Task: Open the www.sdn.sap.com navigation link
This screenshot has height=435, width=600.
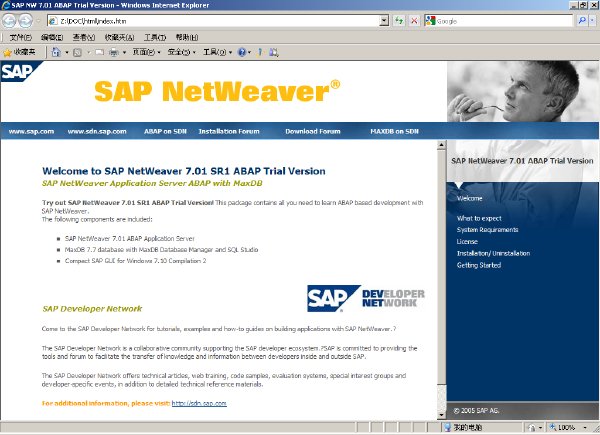Action: coord(97,131)
